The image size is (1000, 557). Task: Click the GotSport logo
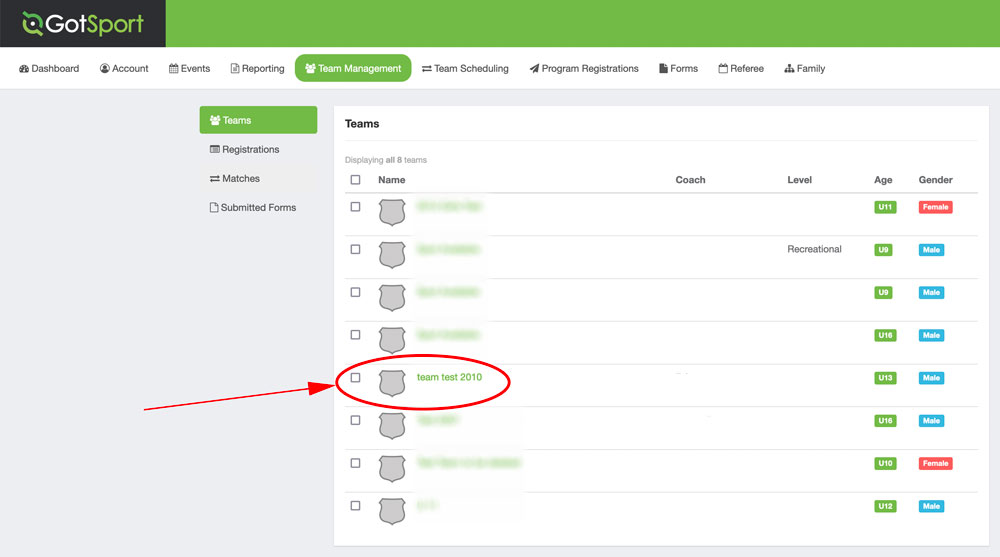(82, 24)
